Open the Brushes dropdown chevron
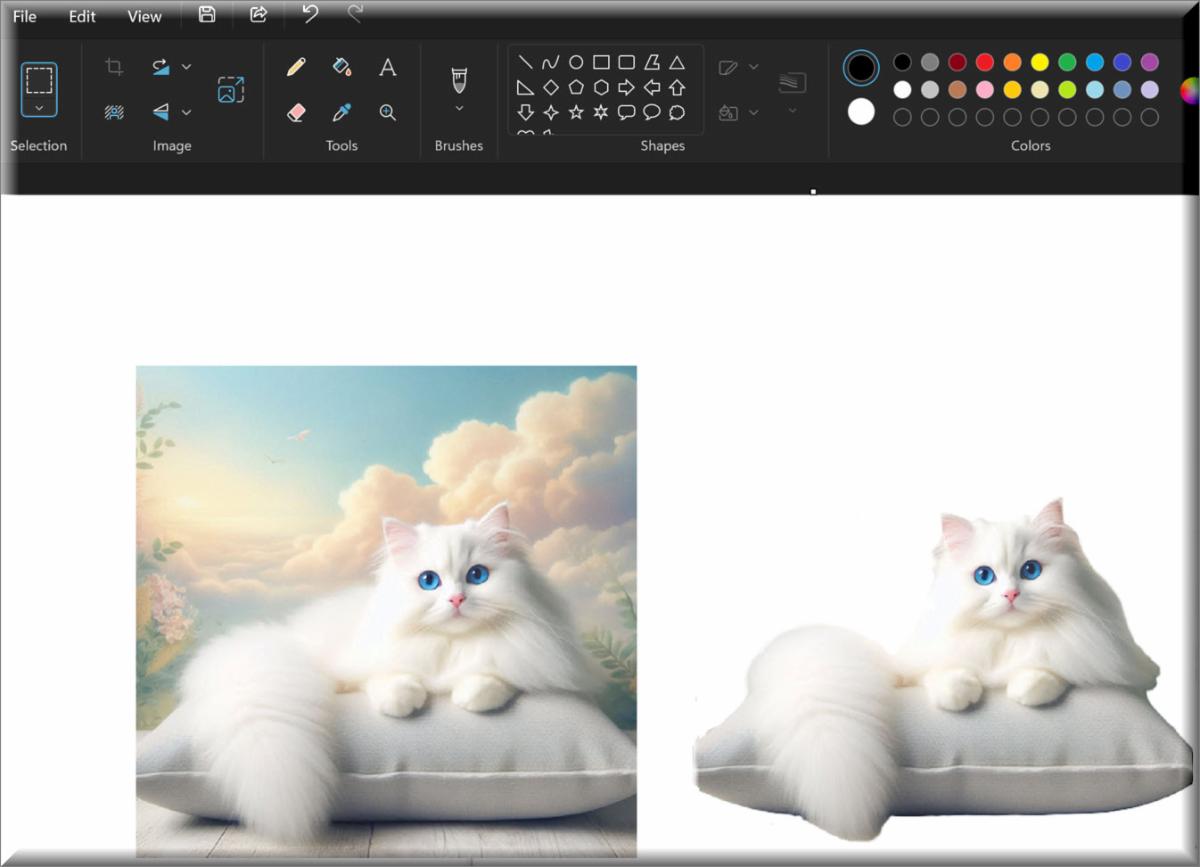 pyautogui.click(x=459, y=108)
